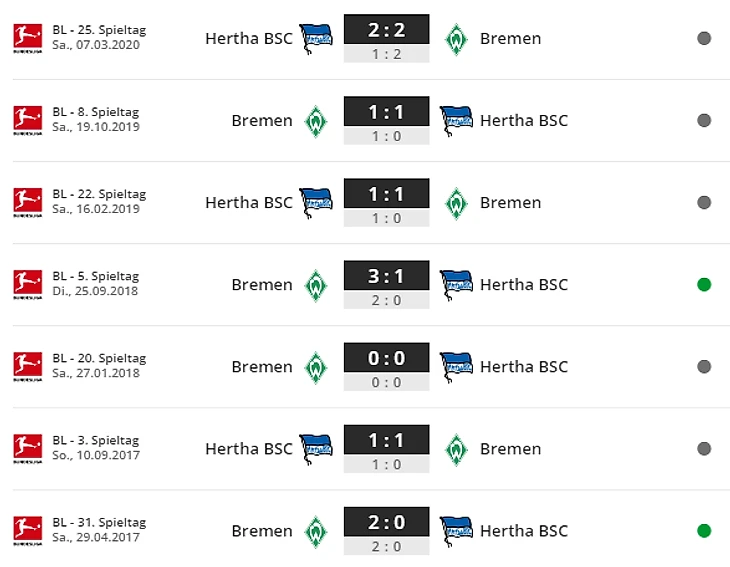The height and width of the screenshot is (567, 730).
Task: Click grey draw dot for 2:2 match
Action: coord(704,38)
